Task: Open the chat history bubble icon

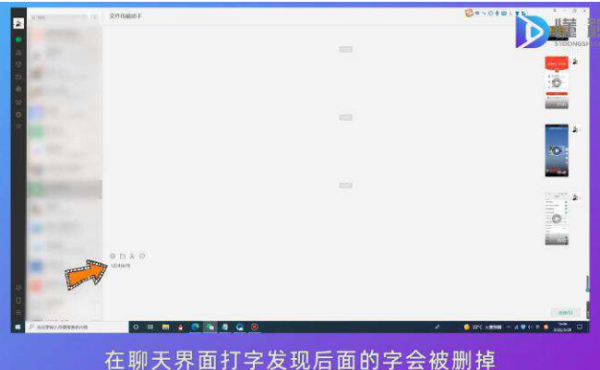Action: pyautogui.click(x=142, y=256)
